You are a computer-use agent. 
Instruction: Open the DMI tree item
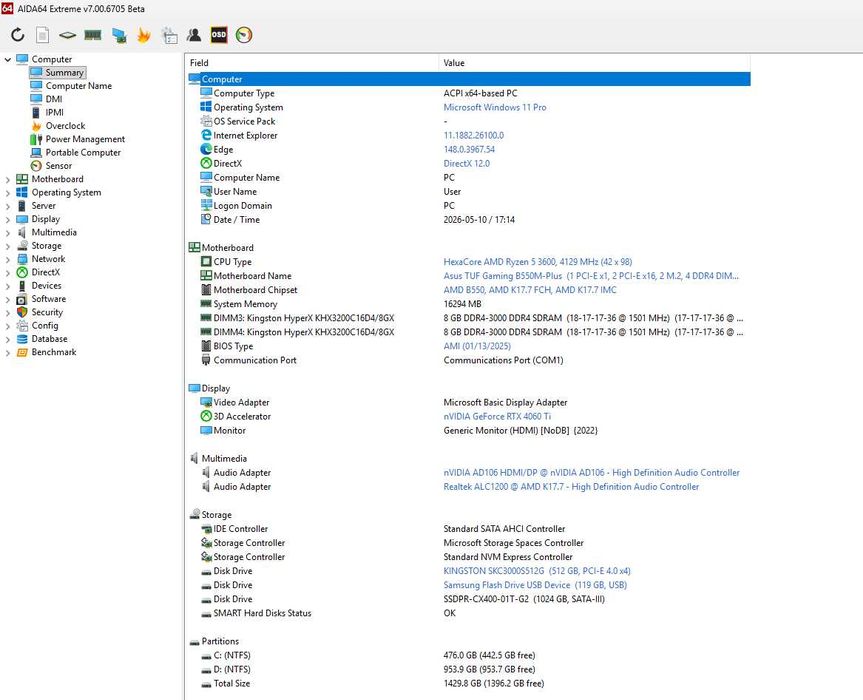[x=54, y=99]
